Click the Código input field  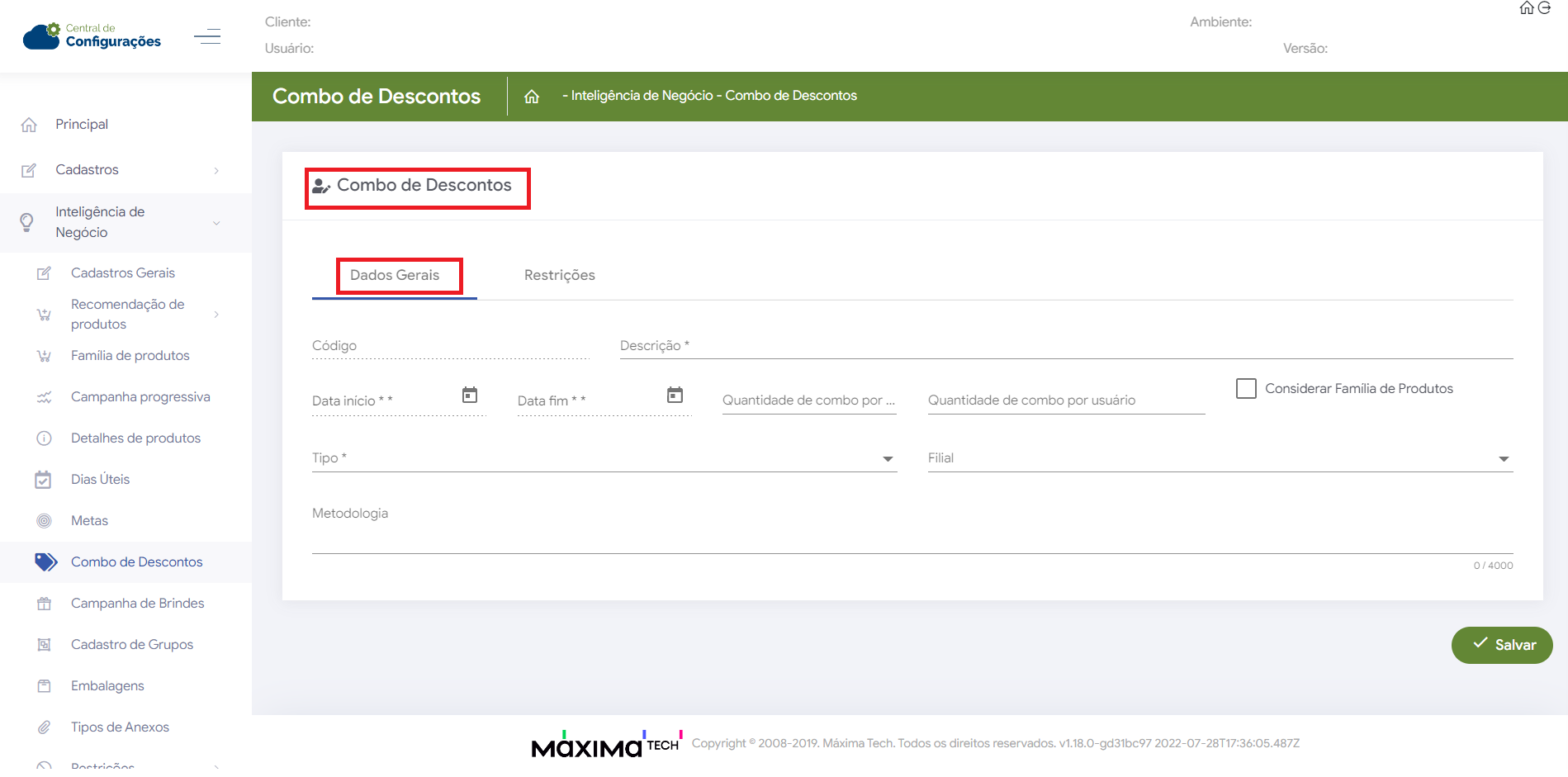tap(451, 346)
